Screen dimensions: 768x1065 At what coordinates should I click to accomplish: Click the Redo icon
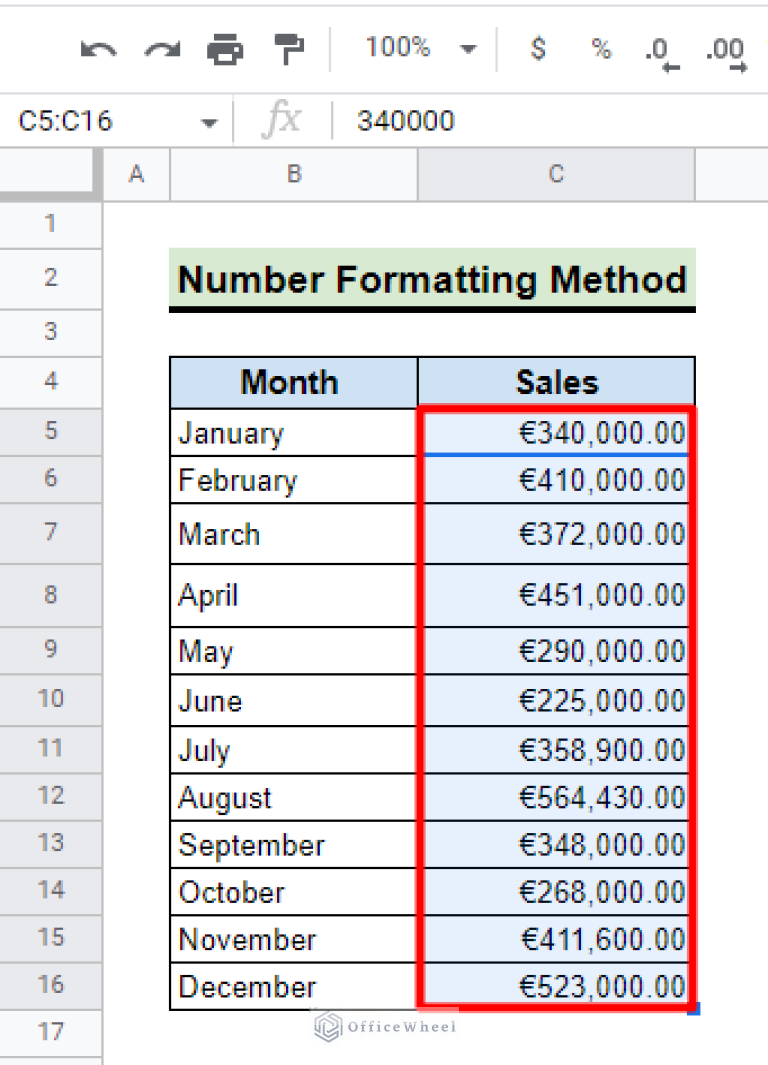161,49
